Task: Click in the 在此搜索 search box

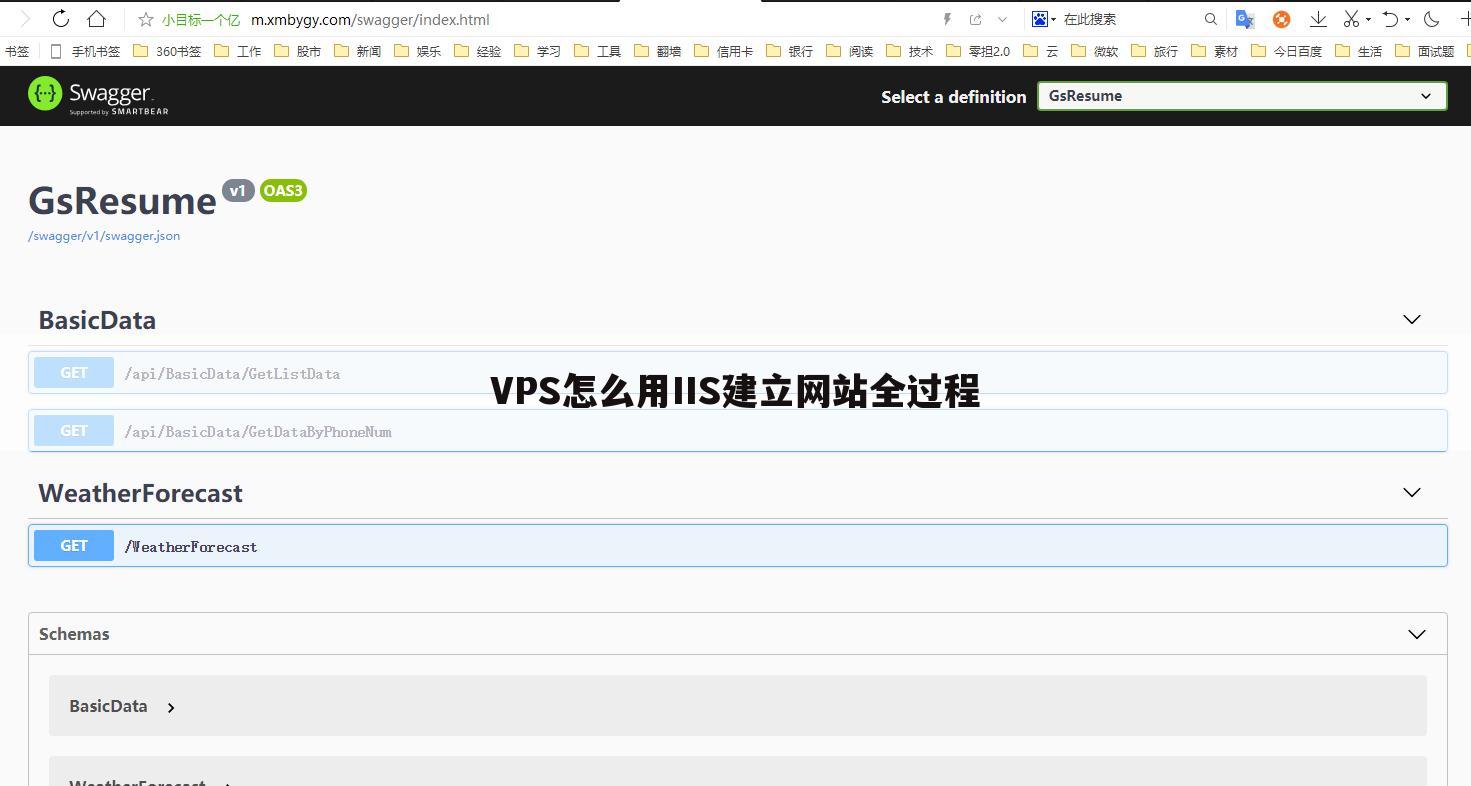Action: pos(1130,19)
